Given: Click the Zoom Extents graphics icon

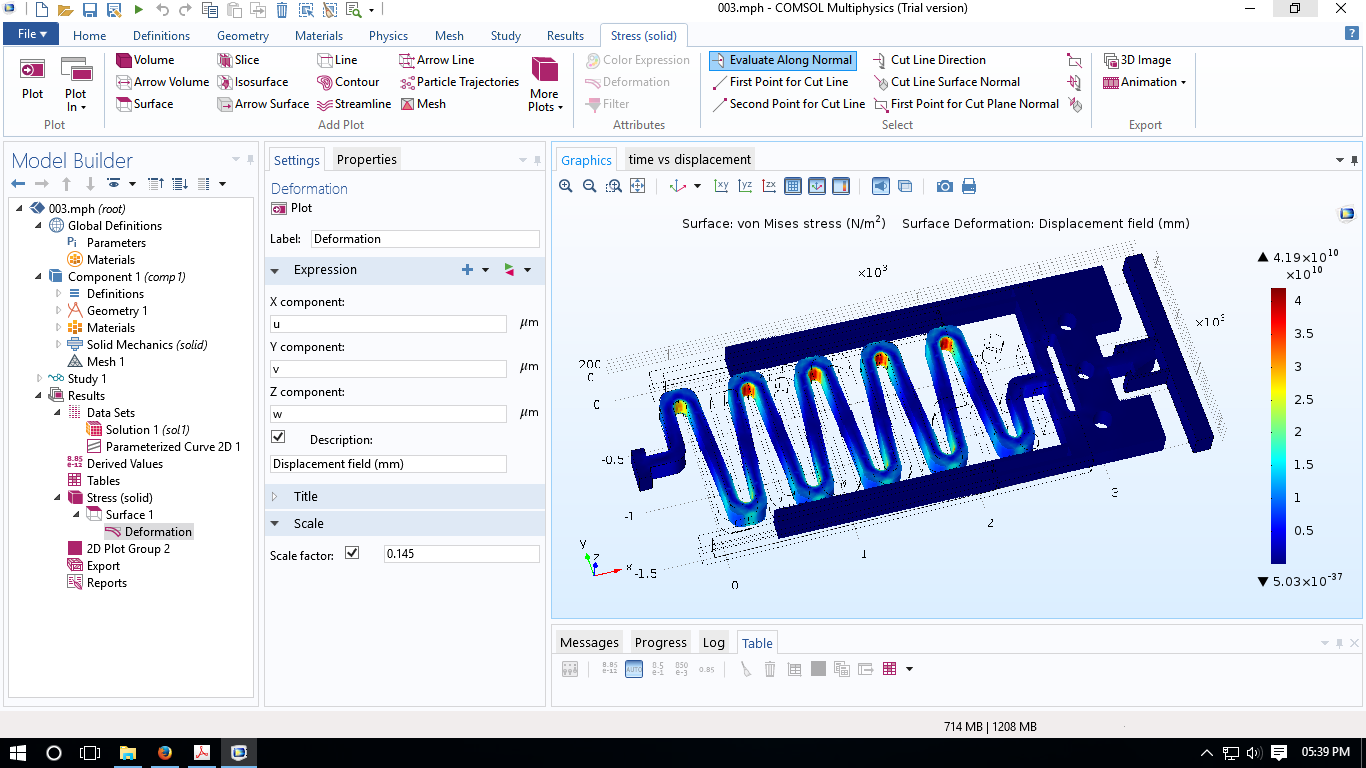Looking at the screenshot, I should tap(637, 186).
